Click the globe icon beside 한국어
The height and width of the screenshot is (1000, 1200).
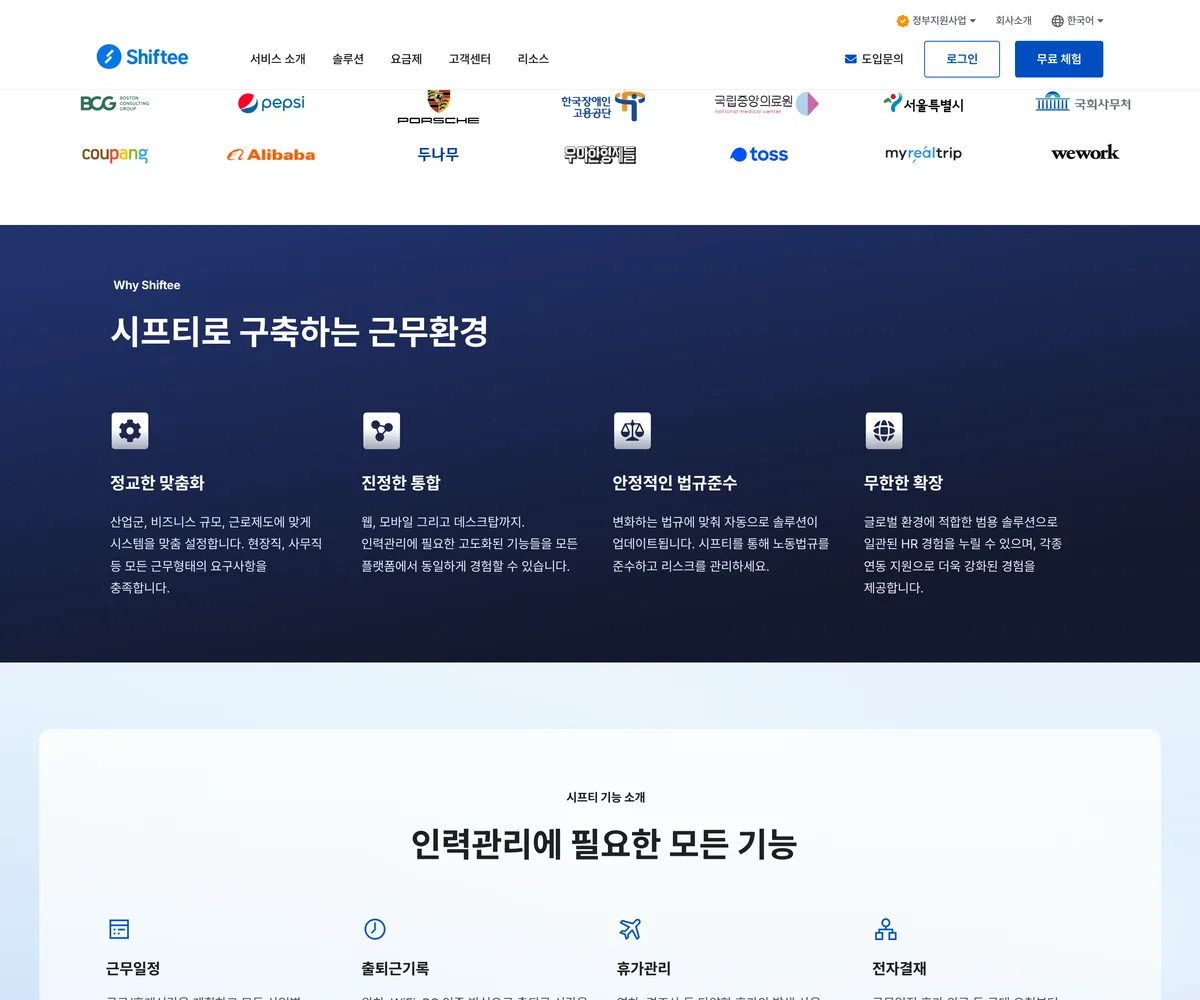click(1057, 20)
